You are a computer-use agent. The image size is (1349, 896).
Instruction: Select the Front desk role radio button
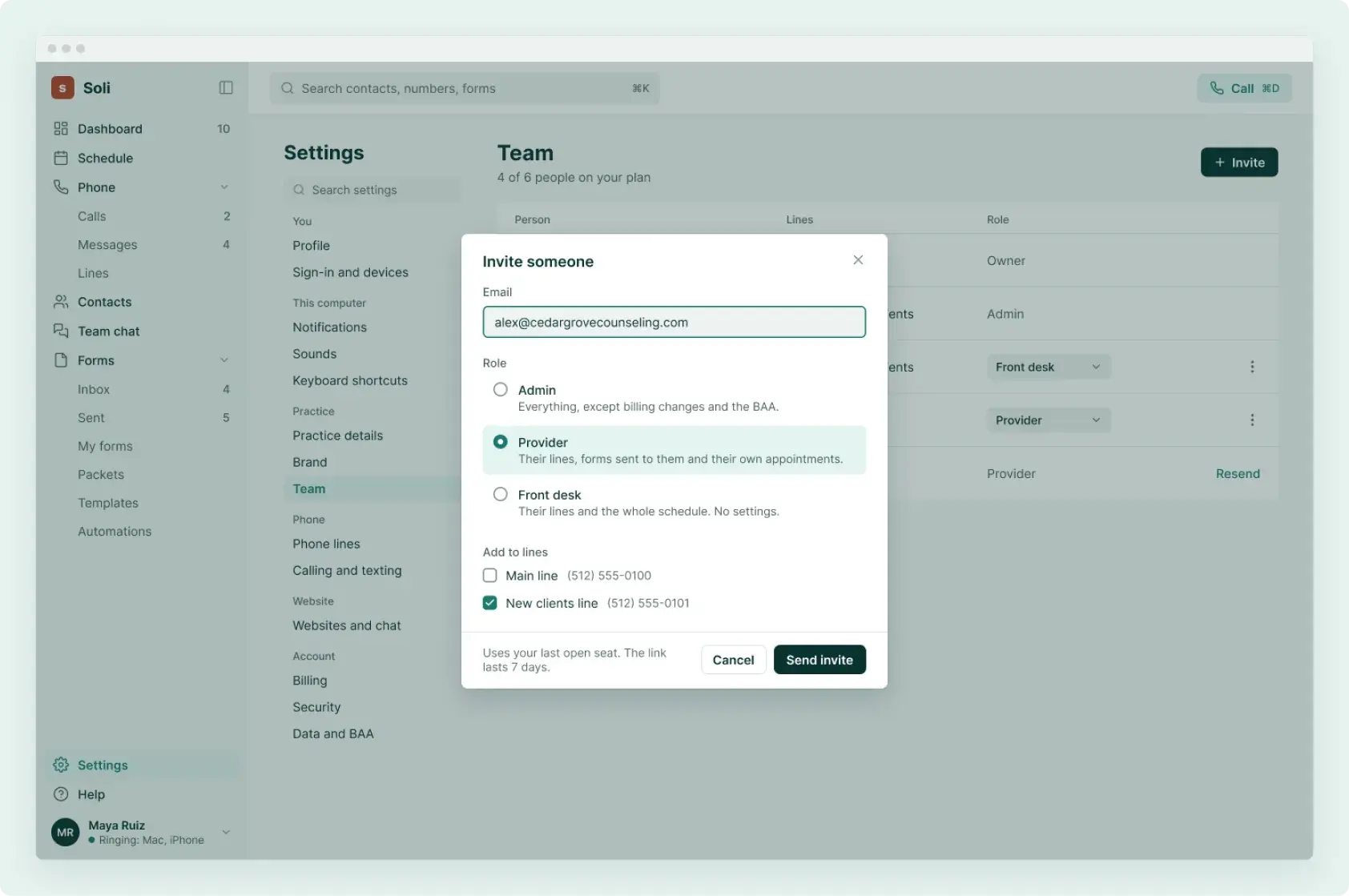click(x=501, y=495)
